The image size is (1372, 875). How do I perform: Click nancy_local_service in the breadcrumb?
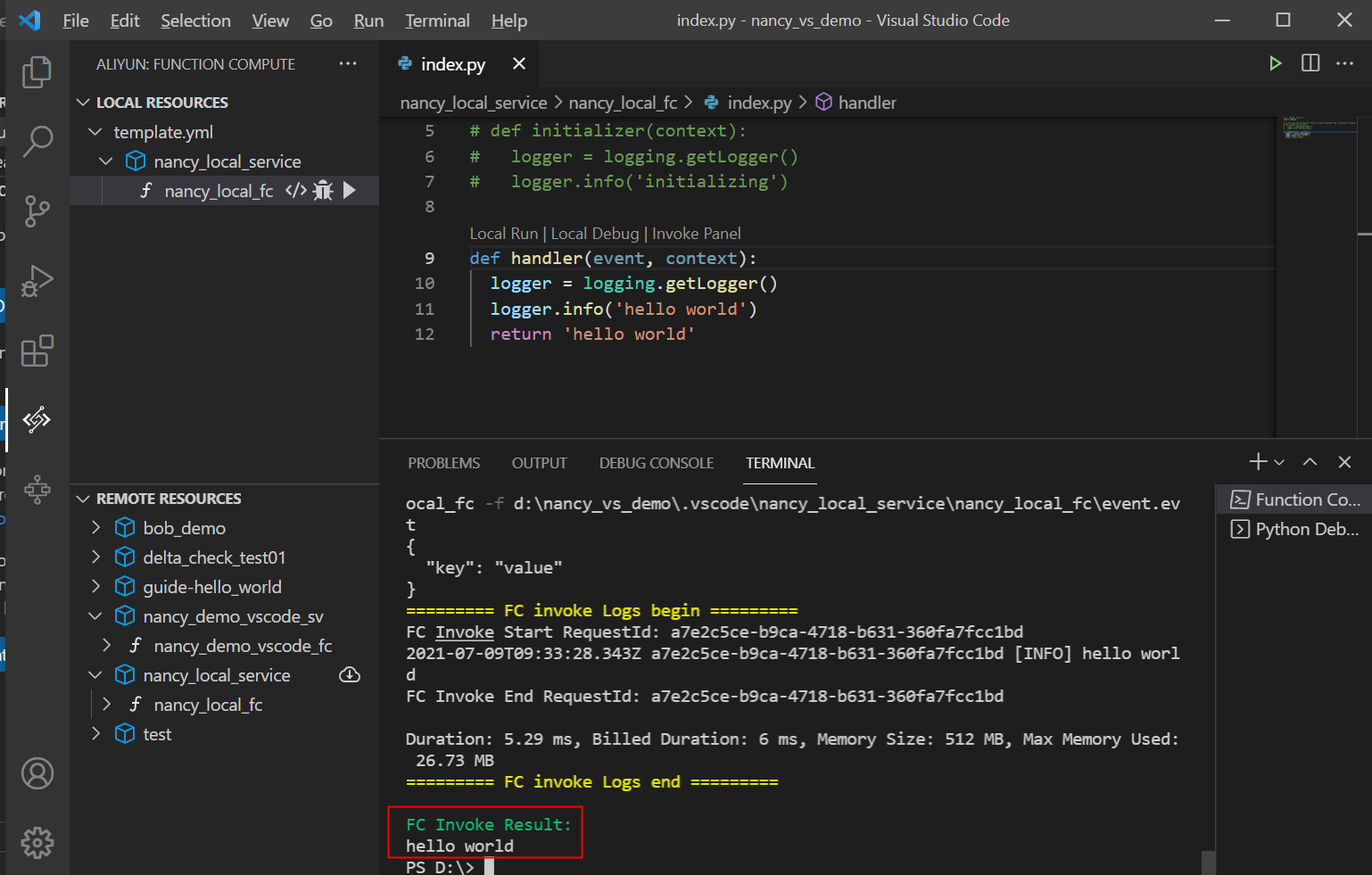[474, 103]
